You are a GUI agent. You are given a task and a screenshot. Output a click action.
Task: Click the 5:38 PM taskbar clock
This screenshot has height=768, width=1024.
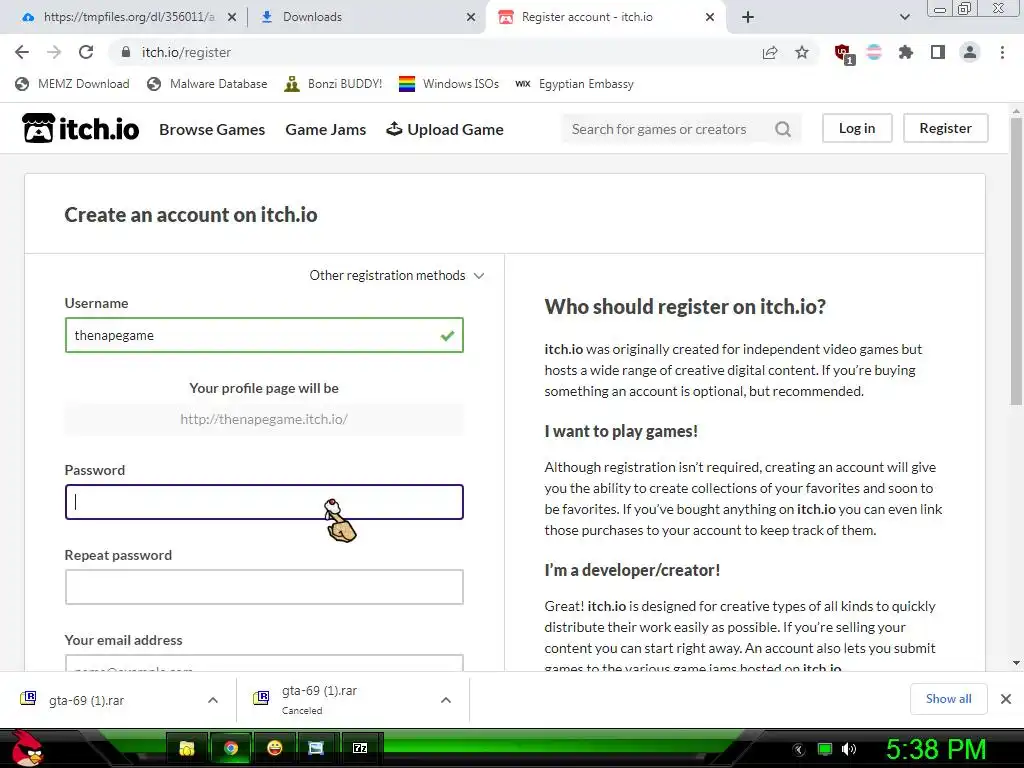click(935, 749)
